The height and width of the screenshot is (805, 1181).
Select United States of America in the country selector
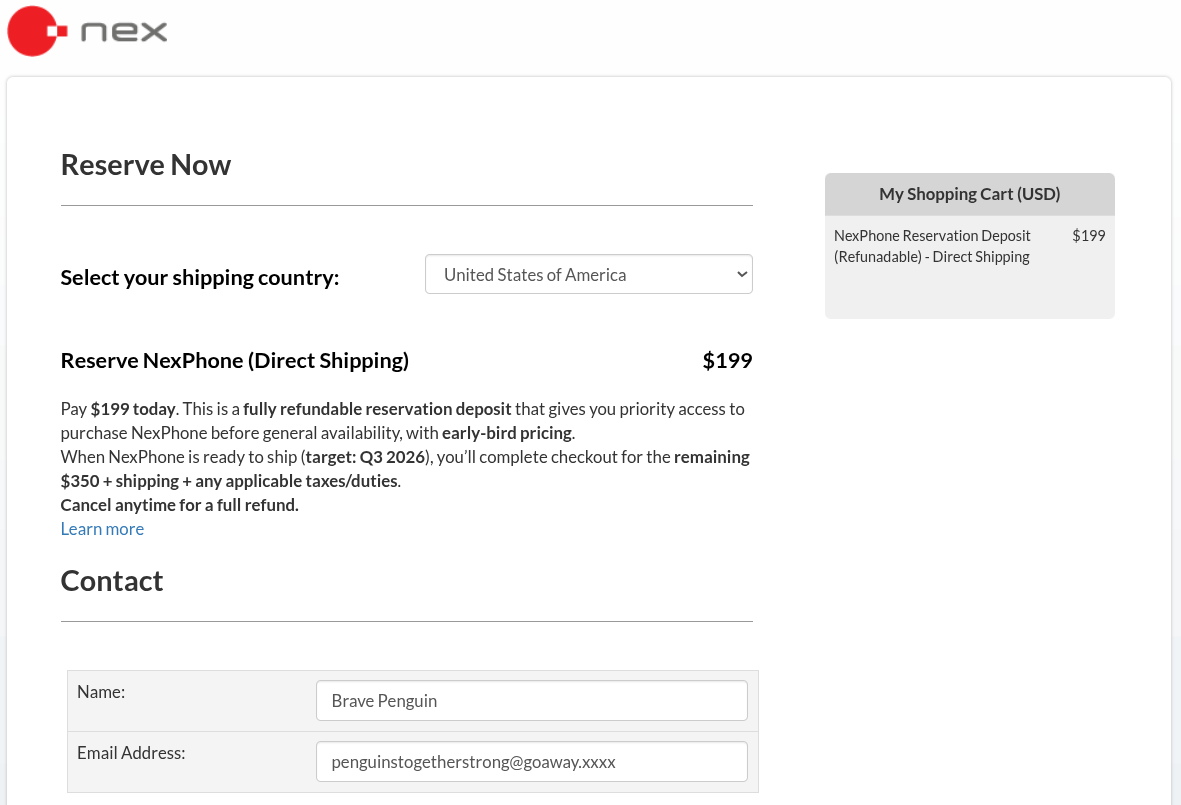(x=588, y=273)
